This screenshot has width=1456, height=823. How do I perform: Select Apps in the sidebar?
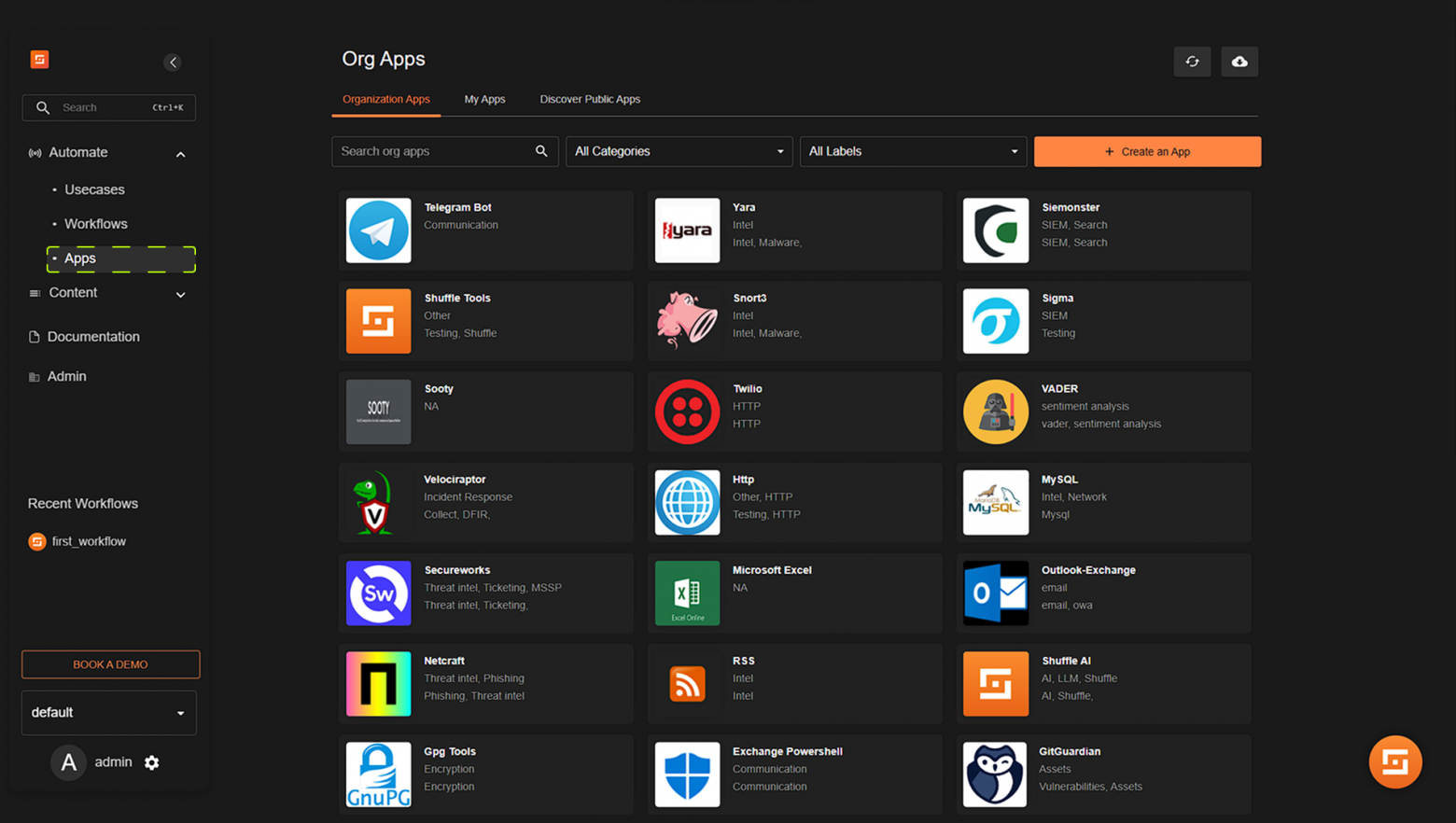pyautogui.click(x=121, y=258)
